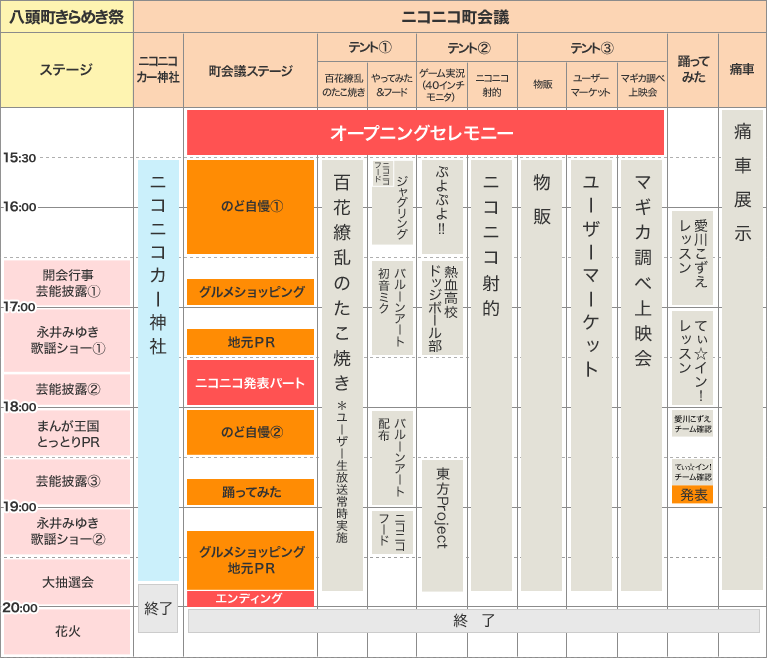Click the red オープニングセレモニー banner

(x=425, y=133)
